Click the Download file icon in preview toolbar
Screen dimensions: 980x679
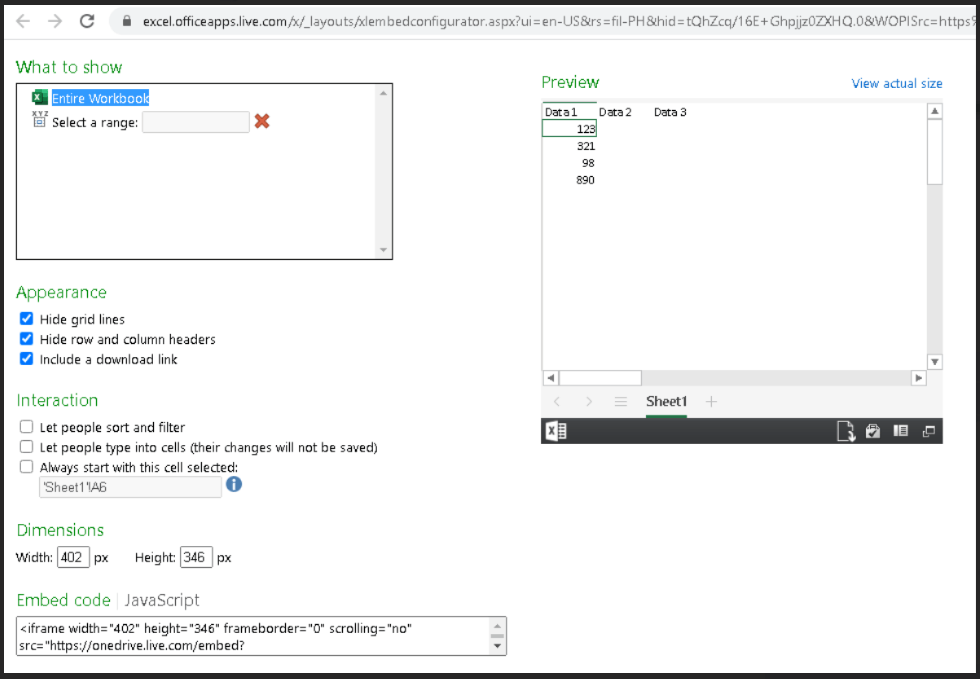845,430
